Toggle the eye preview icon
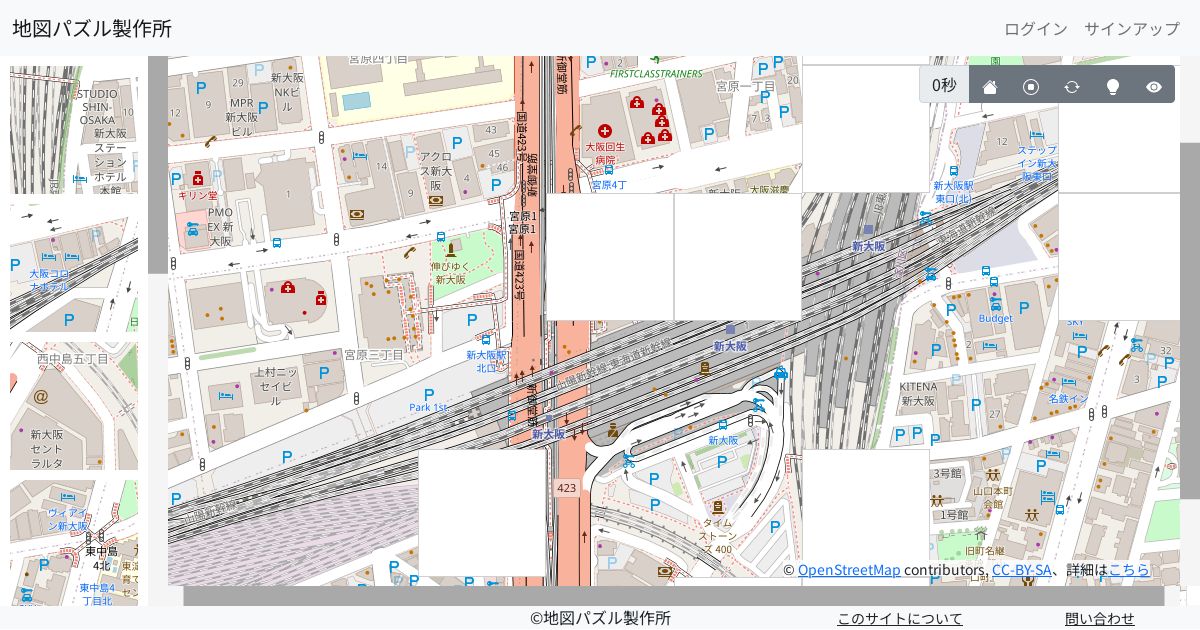This screenshot has height=630, width=1200. click(1154, 86)
